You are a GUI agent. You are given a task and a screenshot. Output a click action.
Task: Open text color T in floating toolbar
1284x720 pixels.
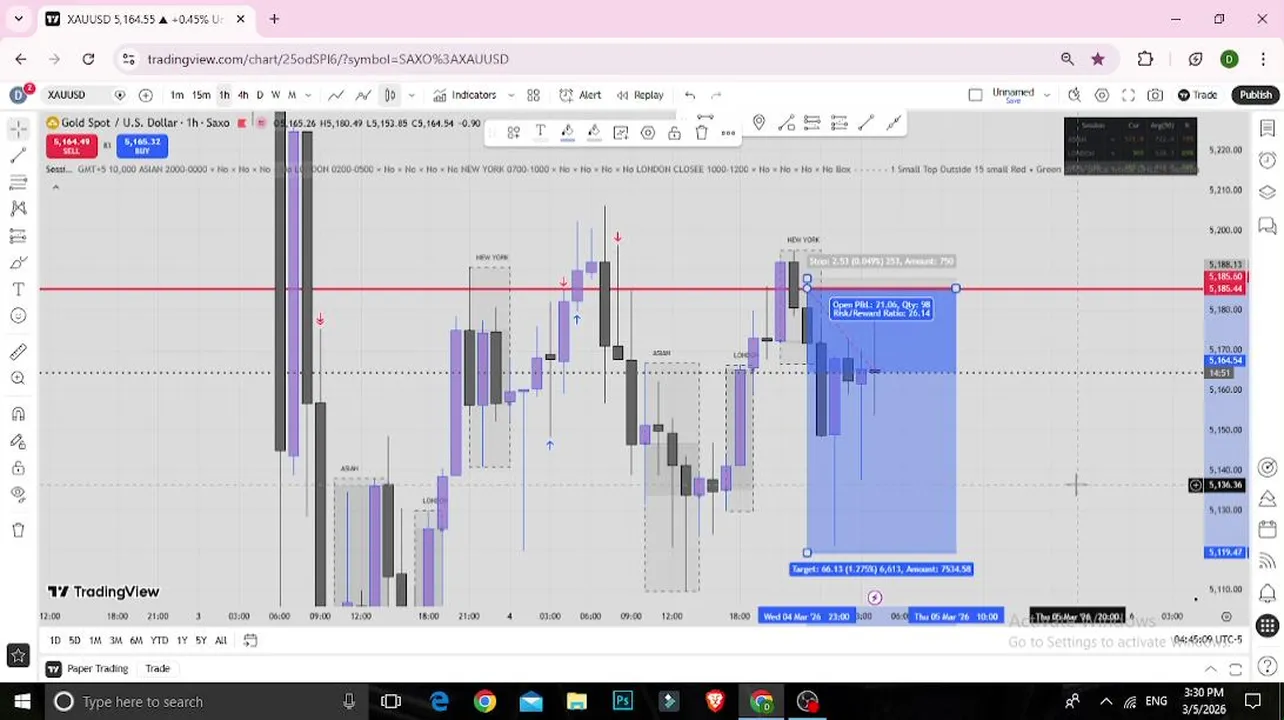click(540, 132)
